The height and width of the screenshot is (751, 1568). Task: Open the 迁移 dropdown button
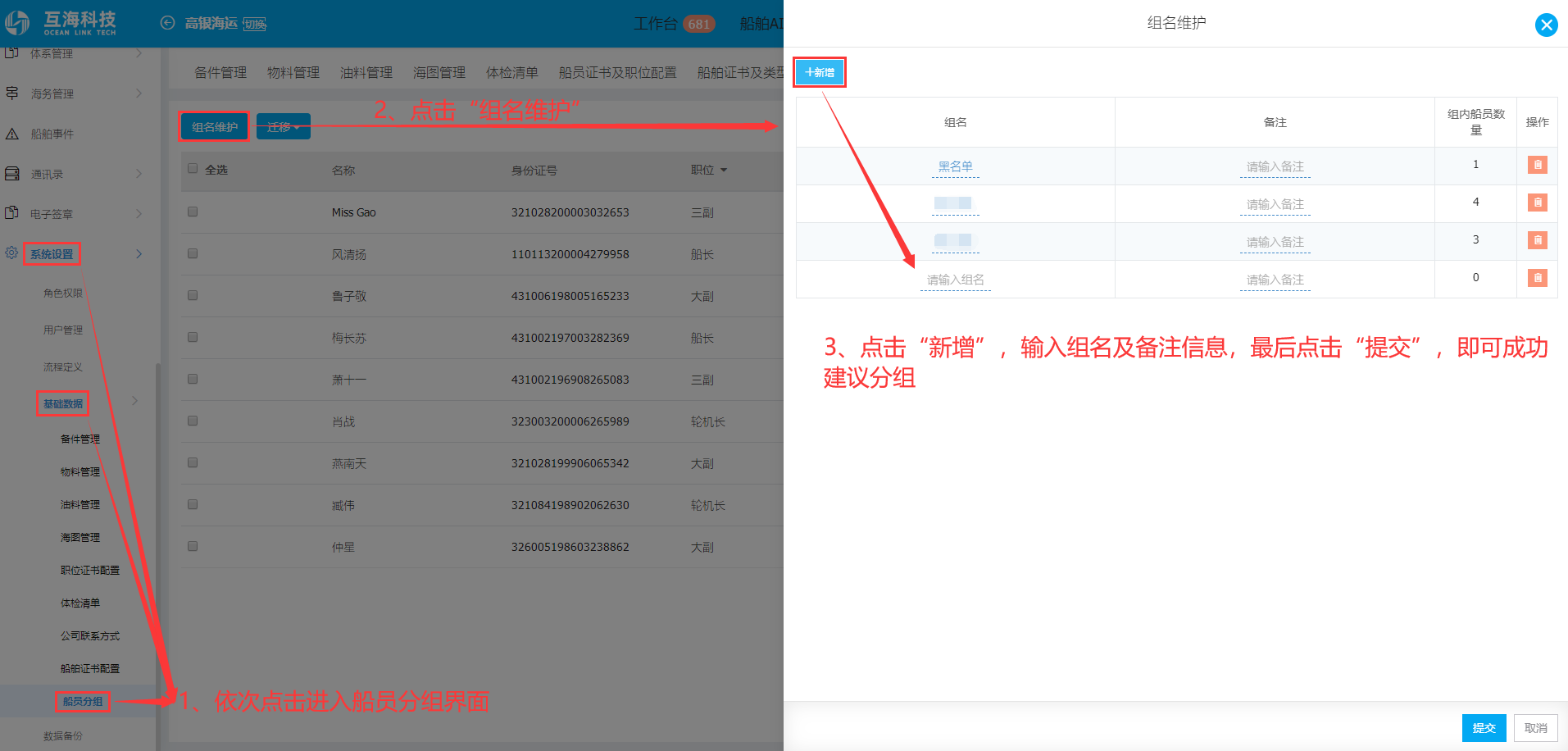284,126
